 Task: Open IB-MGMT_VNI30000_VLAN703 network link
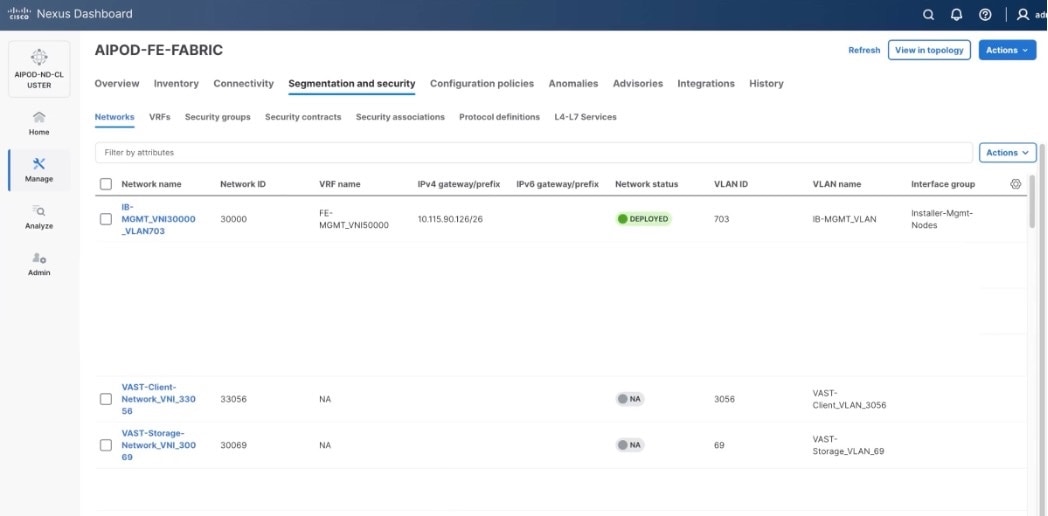158,219
